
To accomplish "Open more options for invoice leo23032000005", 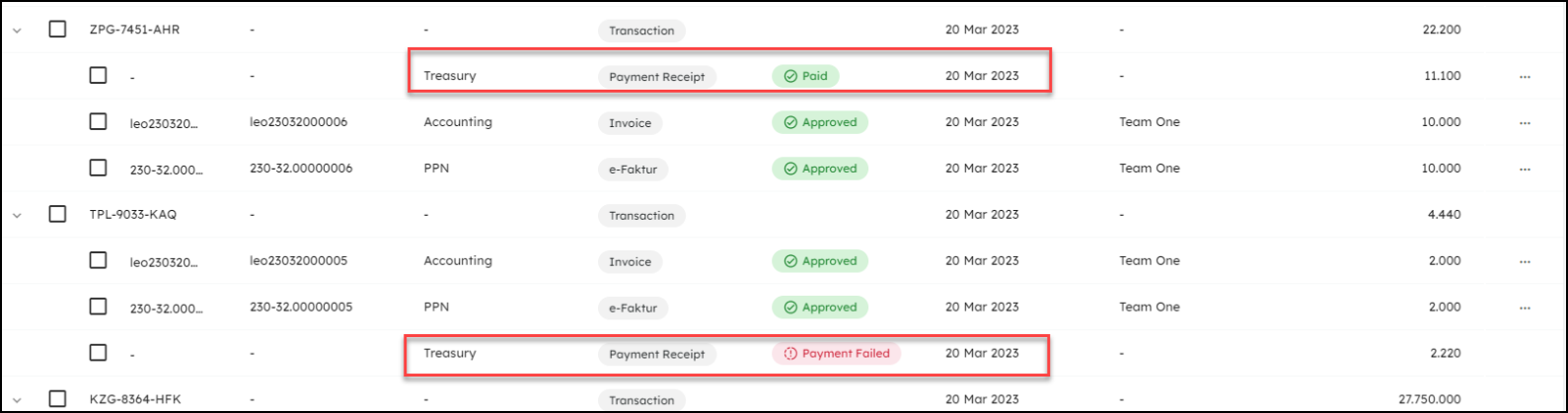I will tap(1525, 261).
